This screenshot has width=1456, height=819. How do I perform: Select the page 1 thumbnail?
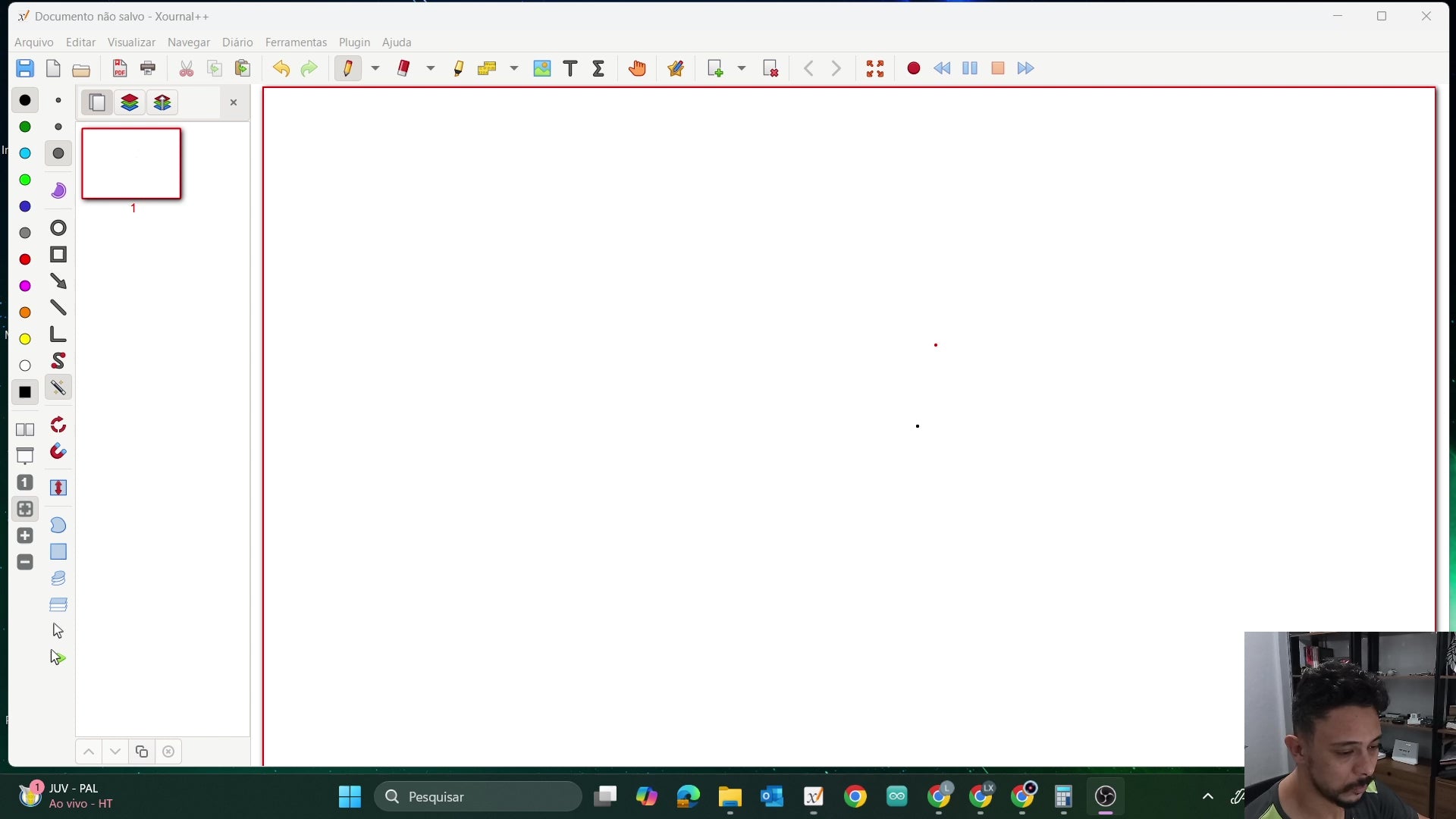click(131, 164)
